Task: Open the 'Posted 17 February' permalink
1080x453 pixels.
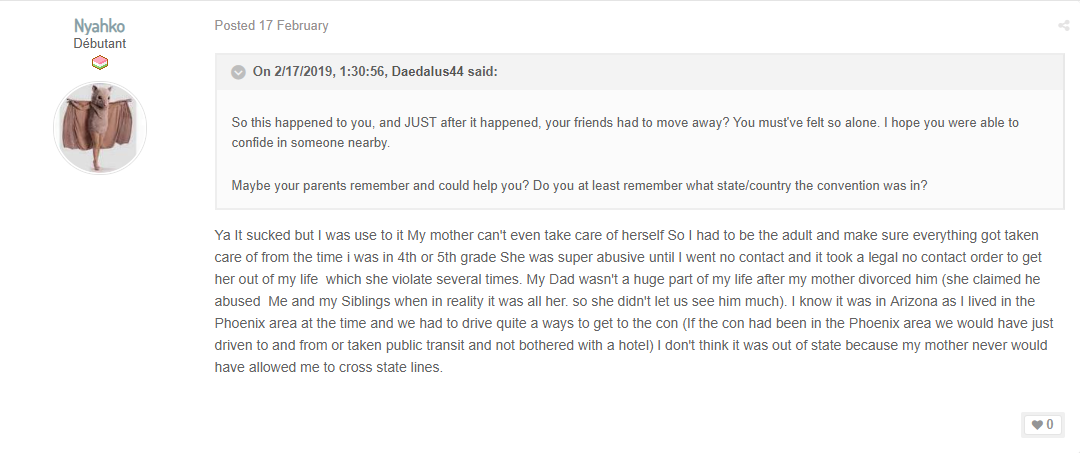Action: 271,25
